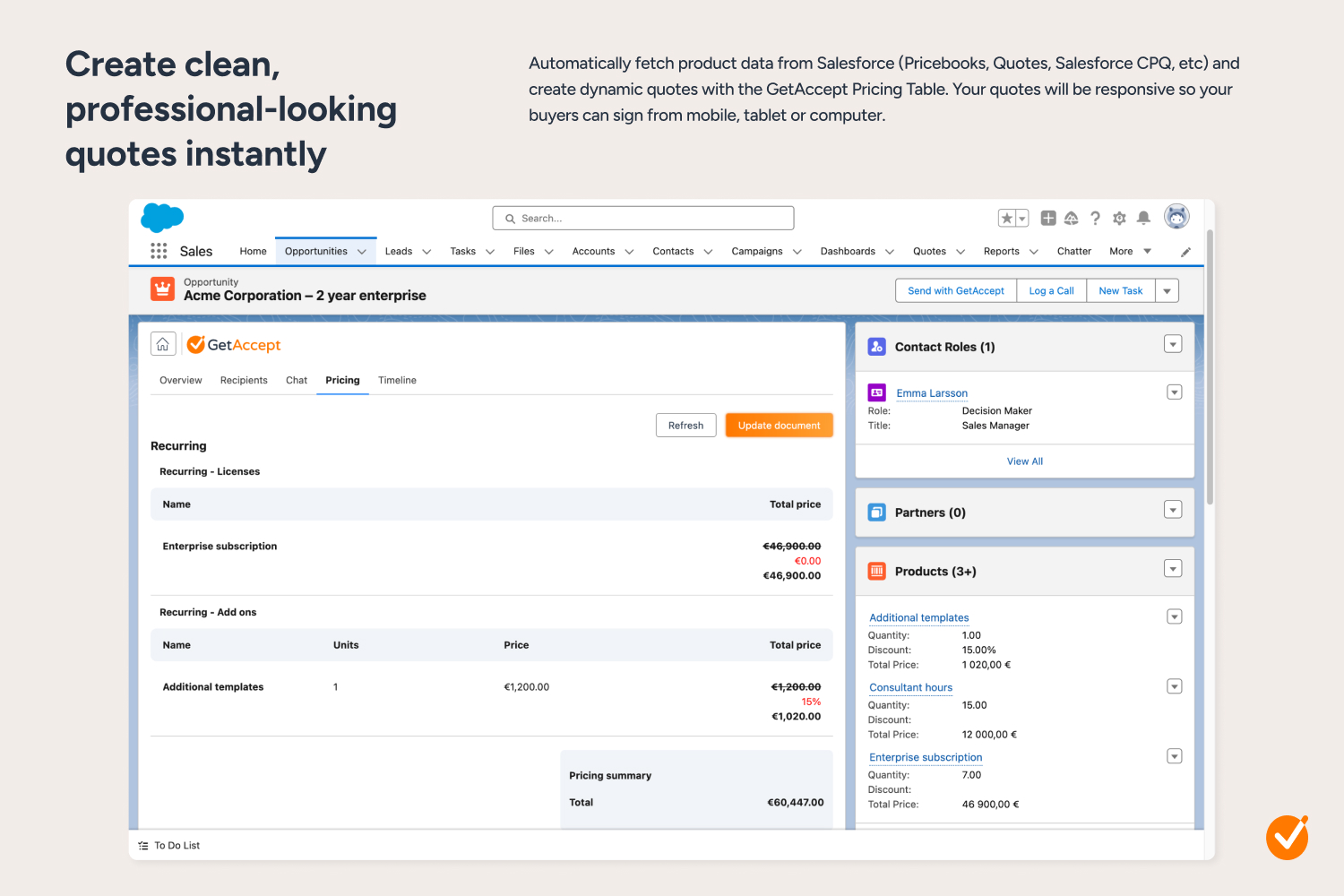Viewport: 1344px width, 896px height.
Task: Expand more actions next to New Task
Action: [x=1167, y=291]
